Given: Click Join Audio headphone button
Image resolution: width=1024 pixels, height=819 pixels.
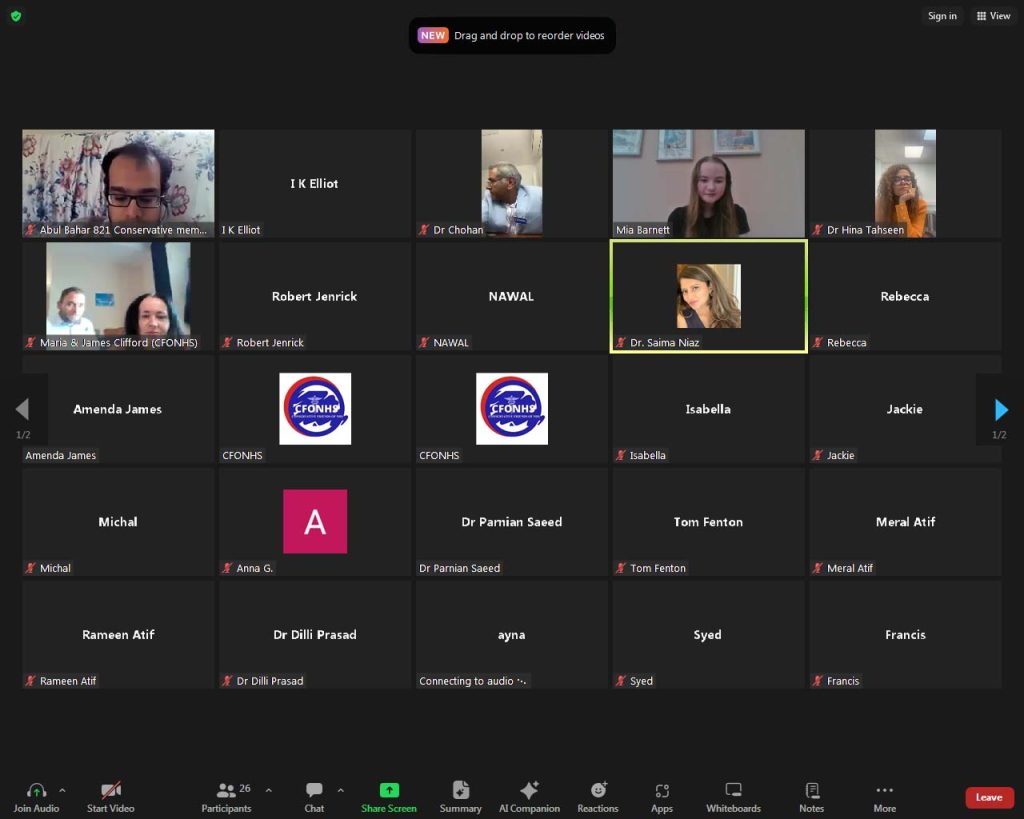Looking at the screenshot, I should click(36, 796).
